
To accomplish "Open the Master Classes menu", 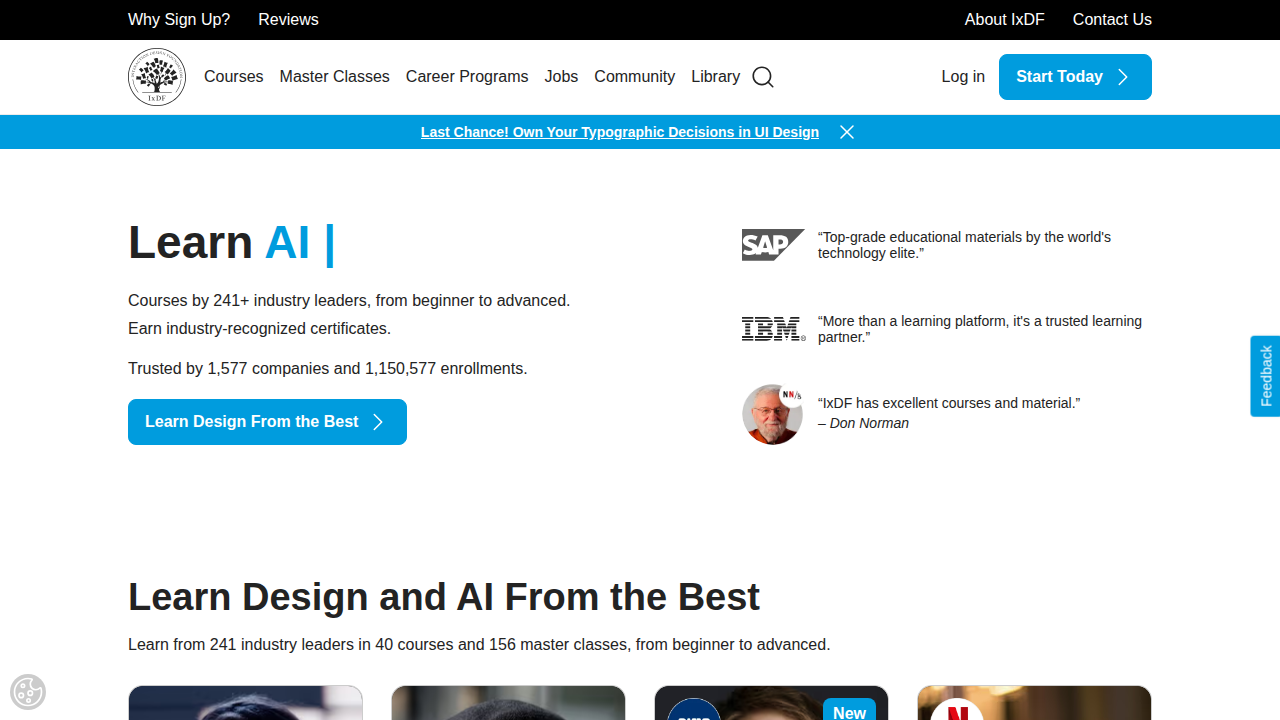I will point(335,77).
